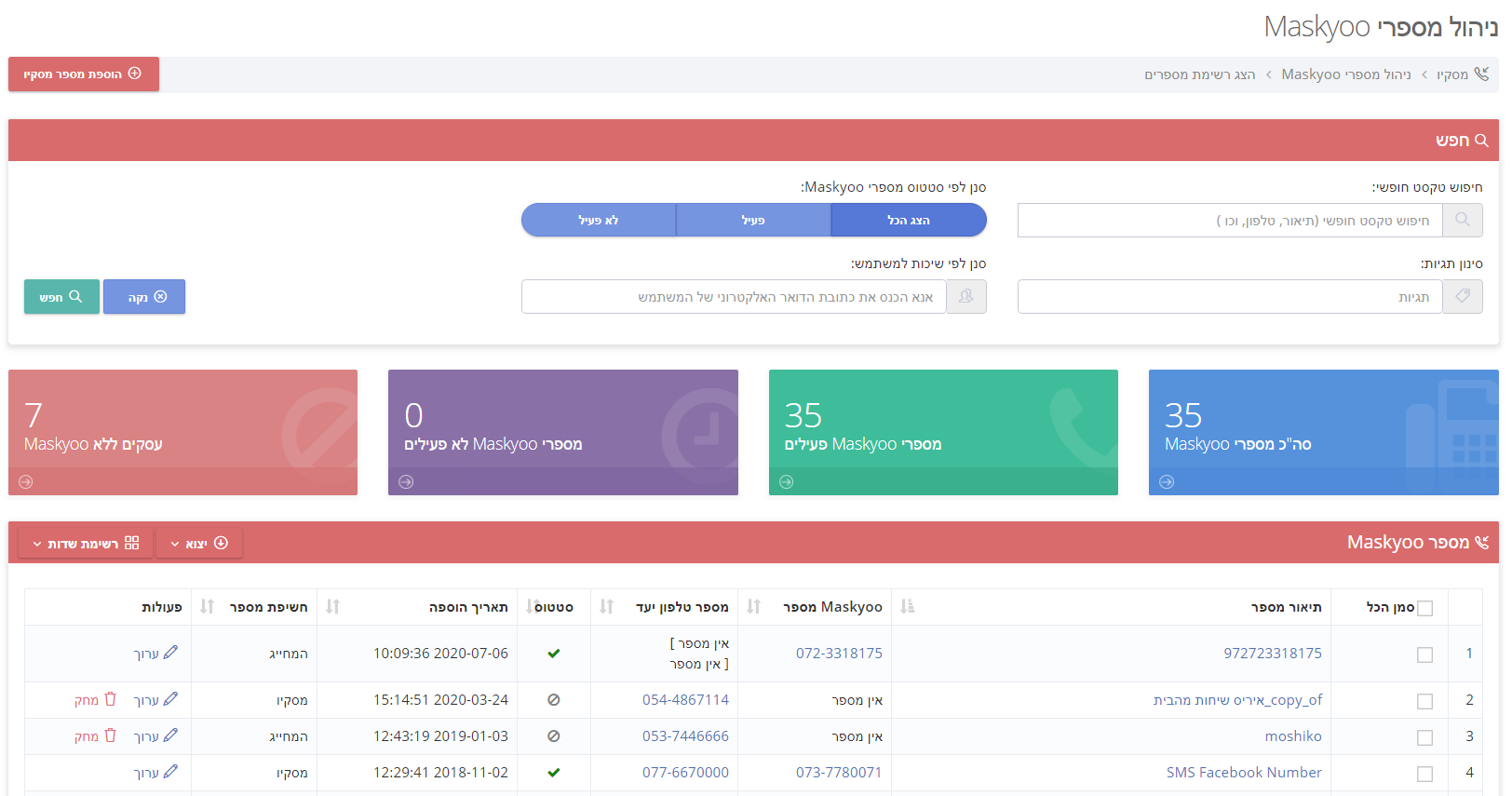Select the inactive status filter tab
This screenshot has width=1512, height=796.
(x=599, y=221)
